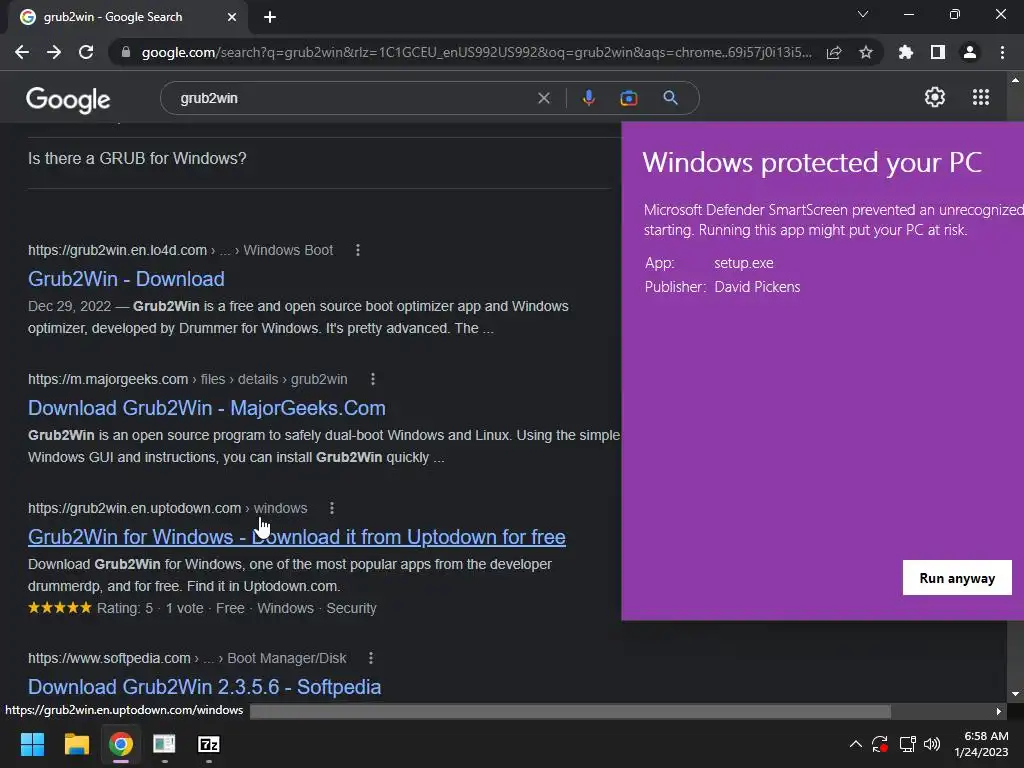Screen dimensions: 1024x768
Task: Click the Chrome taskbar icon
Action: point(121,744)
